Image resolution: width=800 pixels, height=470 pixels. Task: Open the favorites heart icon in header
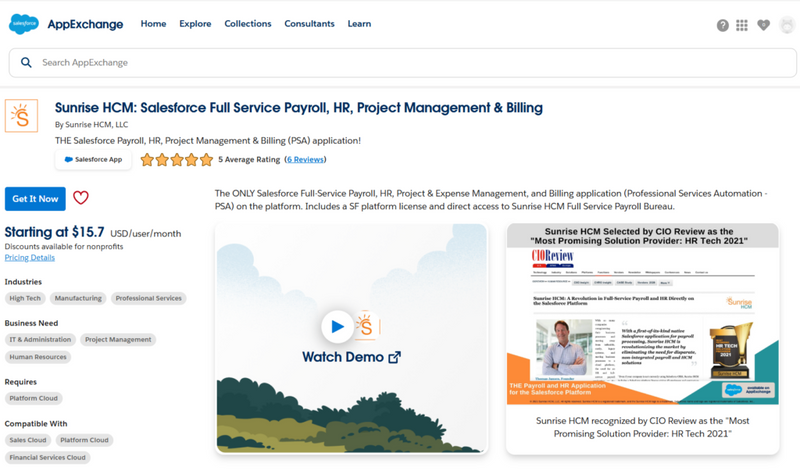[763, 24]
